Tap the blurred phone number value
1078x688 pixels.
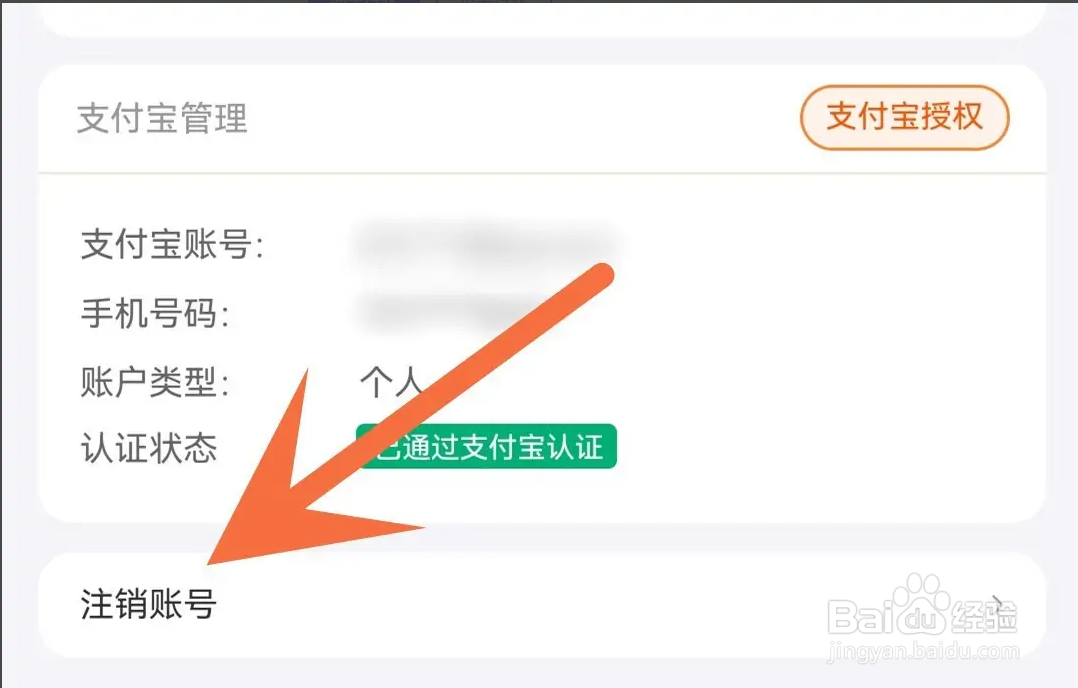(454, 313)
